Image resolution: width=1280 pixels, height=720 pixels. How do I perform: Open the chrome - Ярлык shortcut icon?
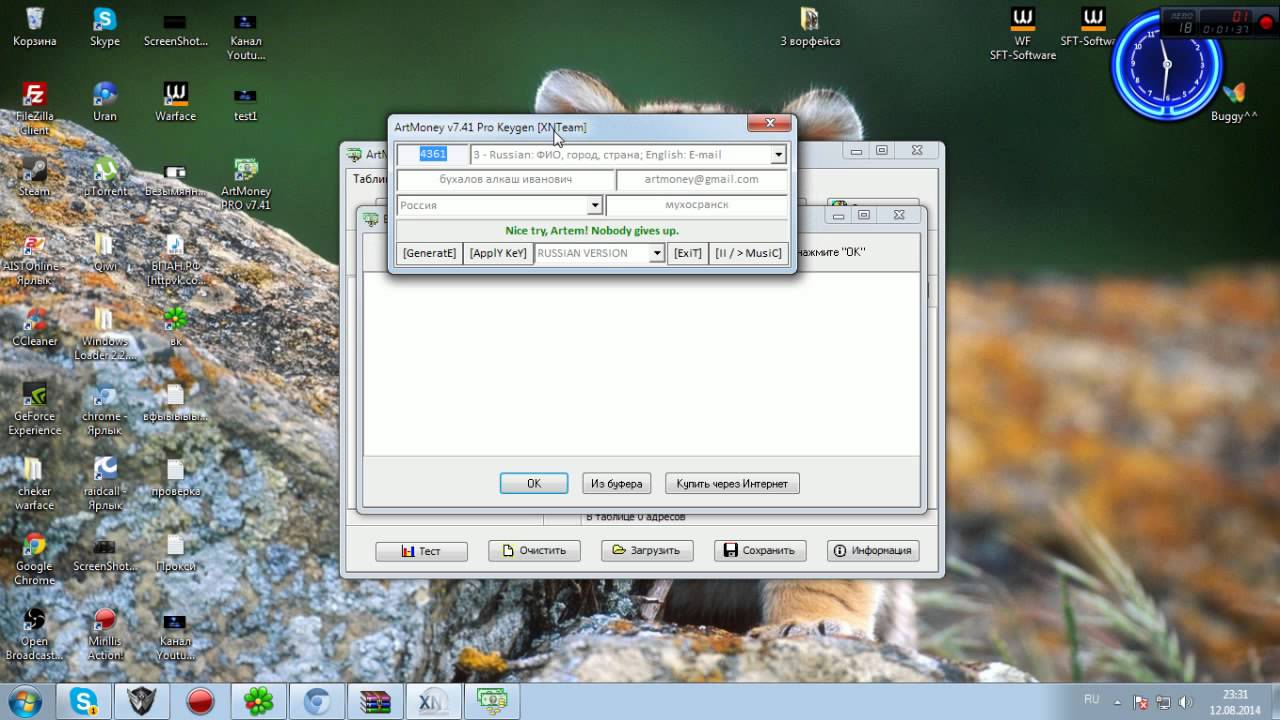click(103, 408)
